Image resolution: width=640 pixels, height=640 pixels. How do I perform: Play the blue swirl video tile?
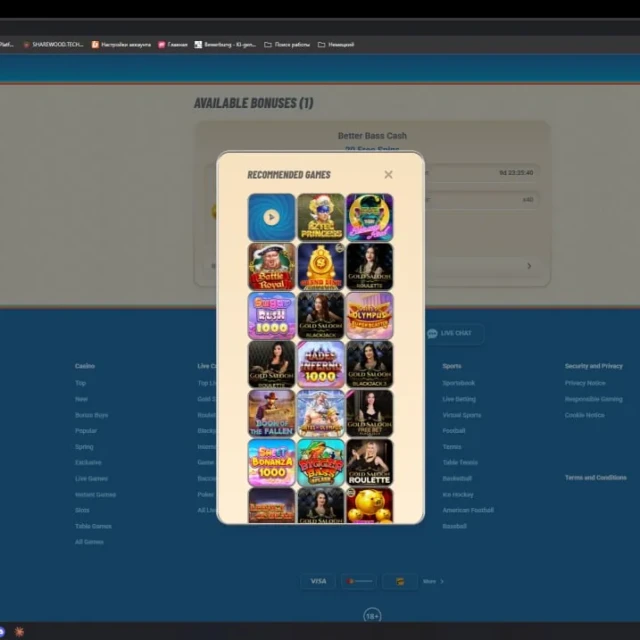[x=271, y=217]
